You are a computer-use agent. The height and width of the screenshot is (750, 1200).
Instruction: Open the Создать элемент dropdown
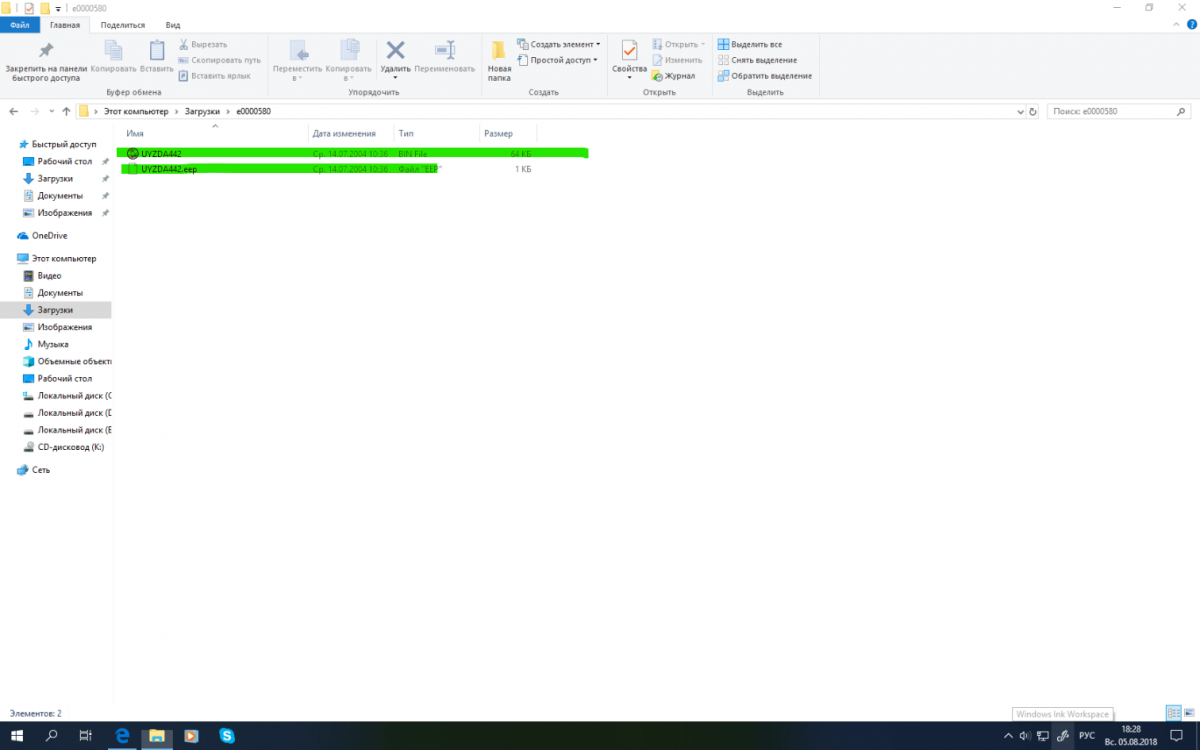pos(559,44)
